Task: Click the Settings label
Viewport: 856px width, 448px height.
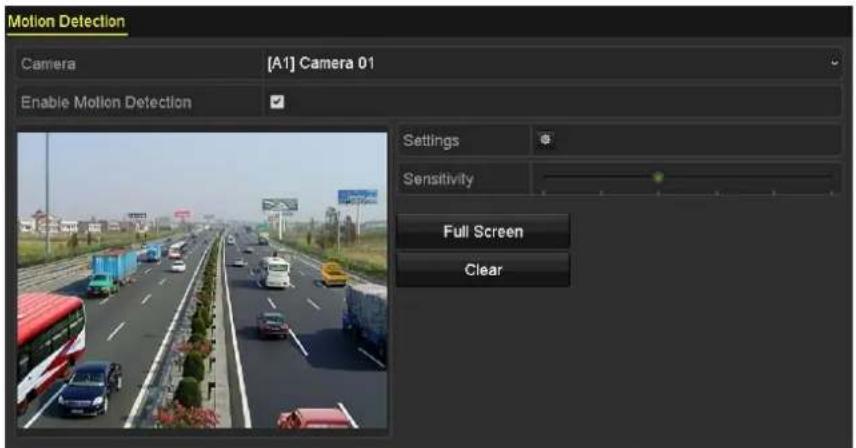Action: [x=431, y=141]
